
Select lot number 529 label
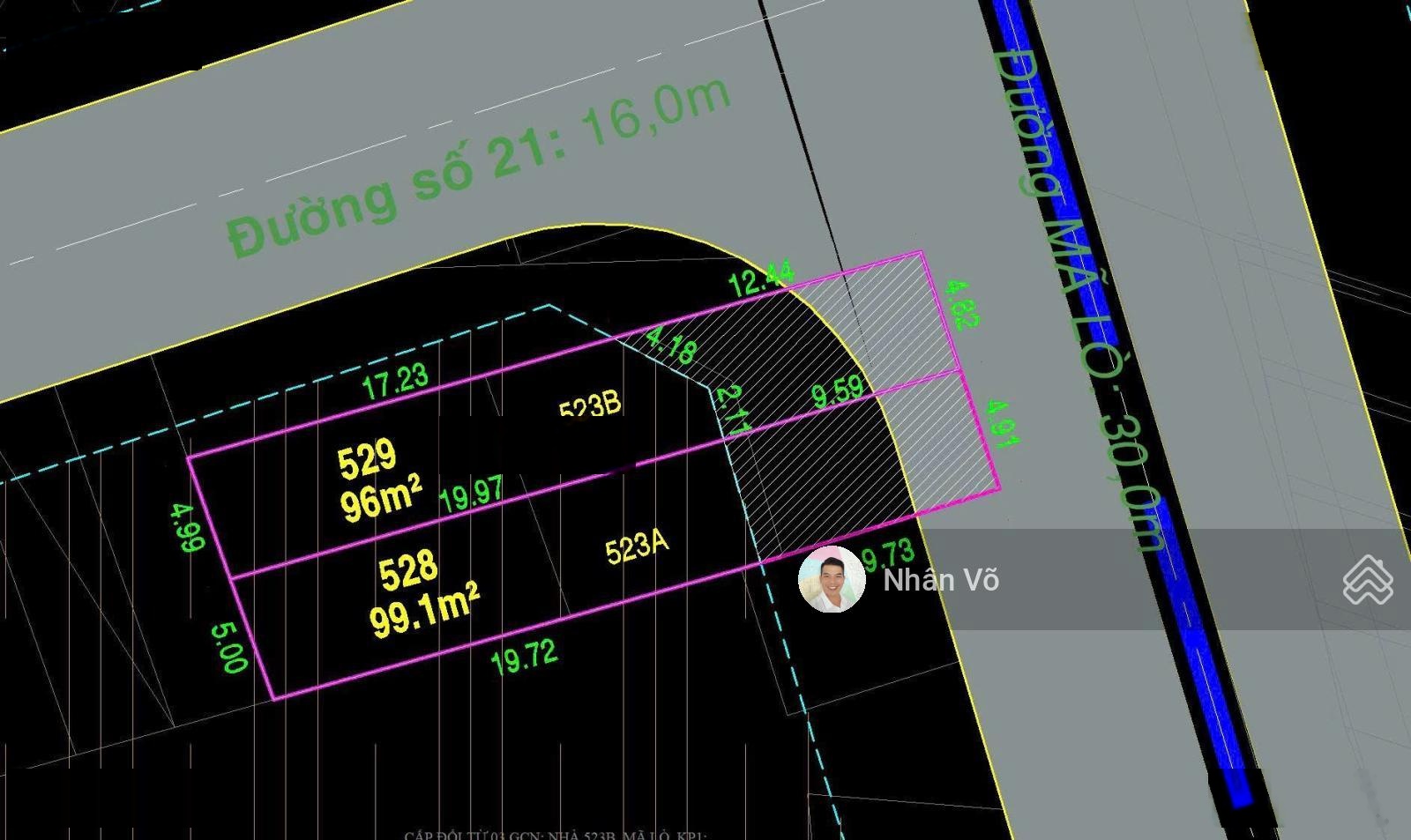click(x=367, y=459)
